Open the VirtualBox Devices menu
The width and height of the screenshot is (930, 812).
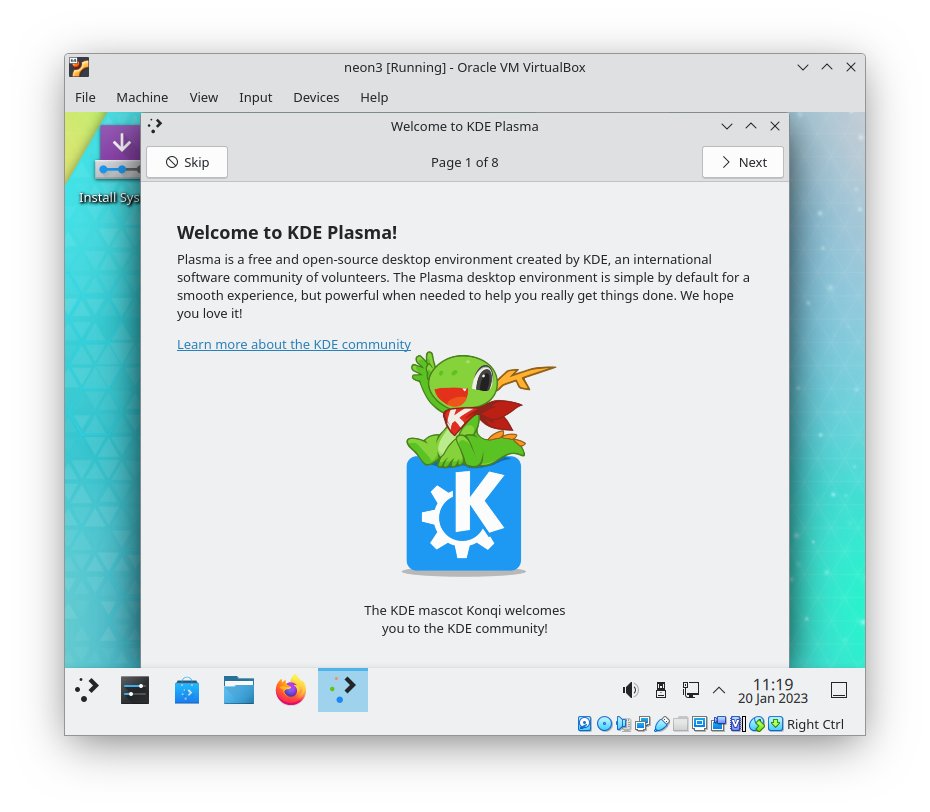click(316, 97)
